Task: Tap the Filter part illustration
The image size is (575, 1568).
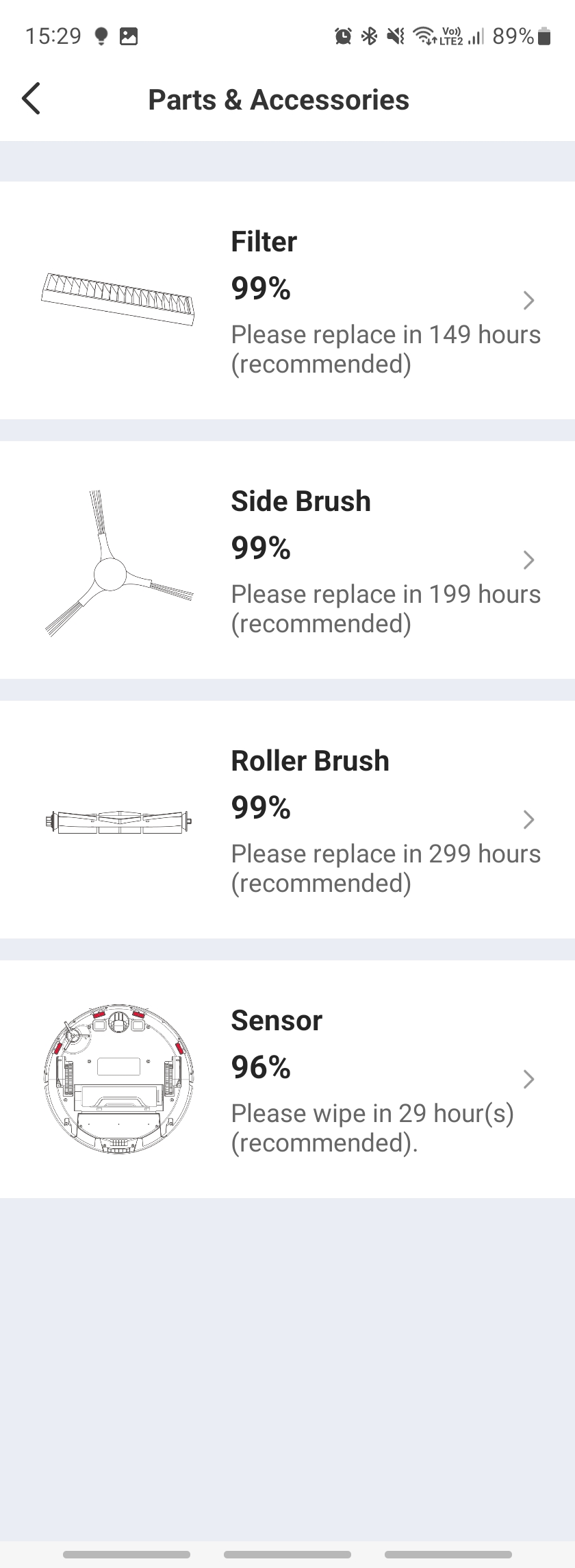Action: click(x=118, y=299)
